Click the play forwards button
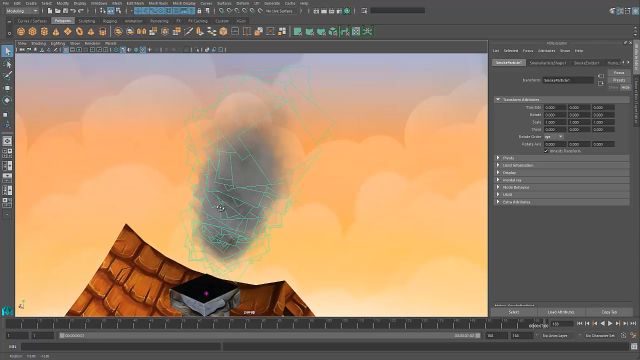640x360 pixels. (610, 324)
